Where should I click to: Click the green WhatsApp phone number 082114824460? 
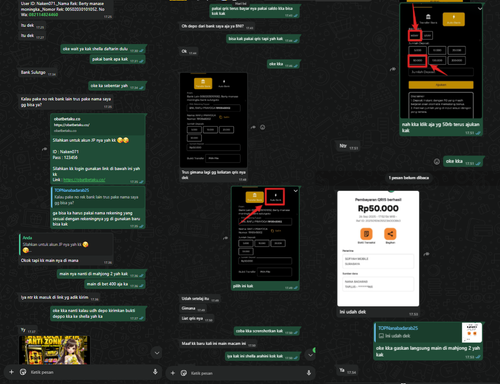43,15
